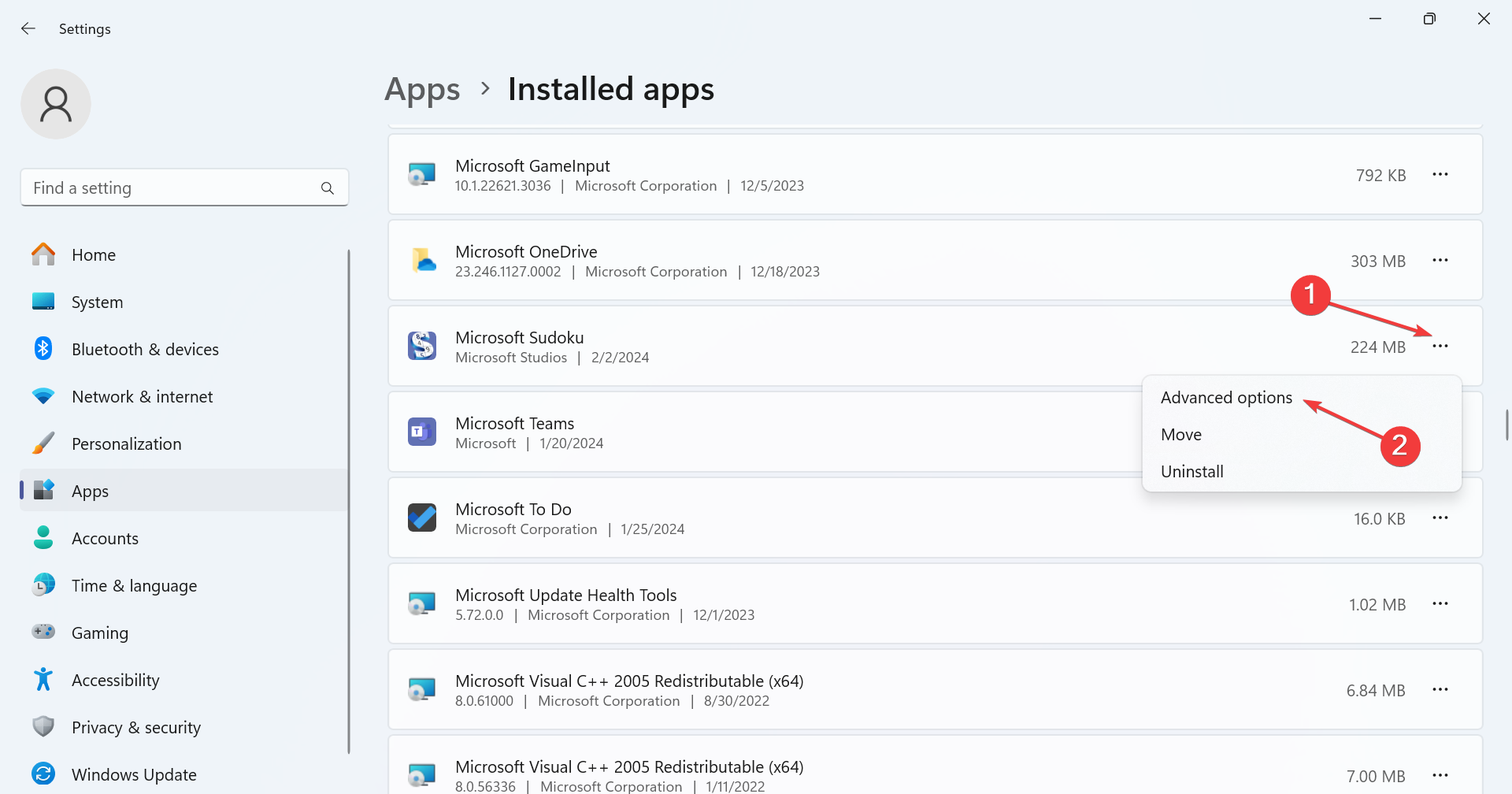Click the Apps breadcrumb link
This screenshot has width=1512, height=794.
point(422,89)
